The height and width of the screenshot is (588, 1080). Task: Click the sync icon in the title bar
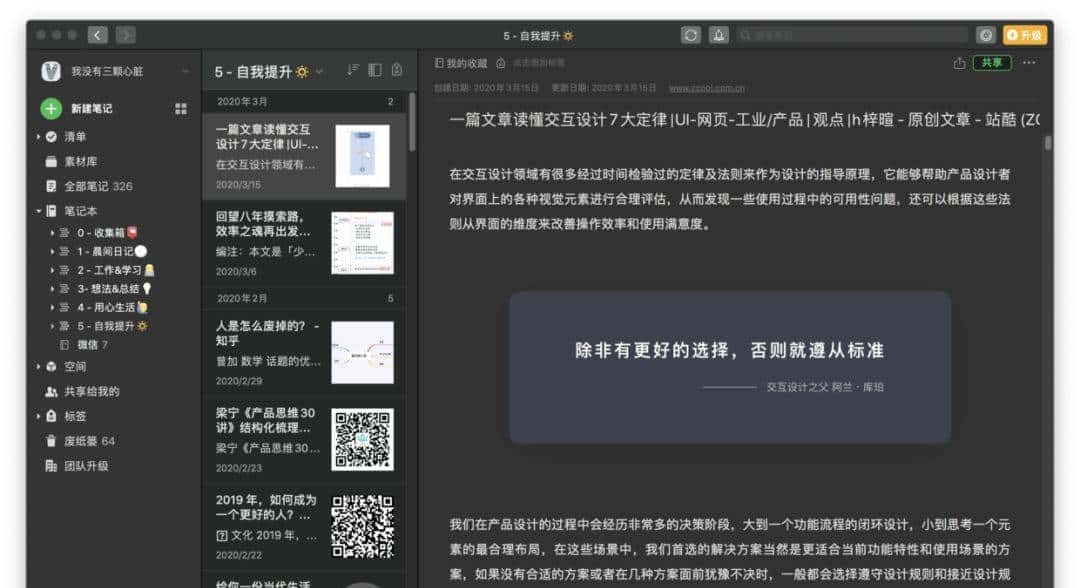click(x=691, y=34)
